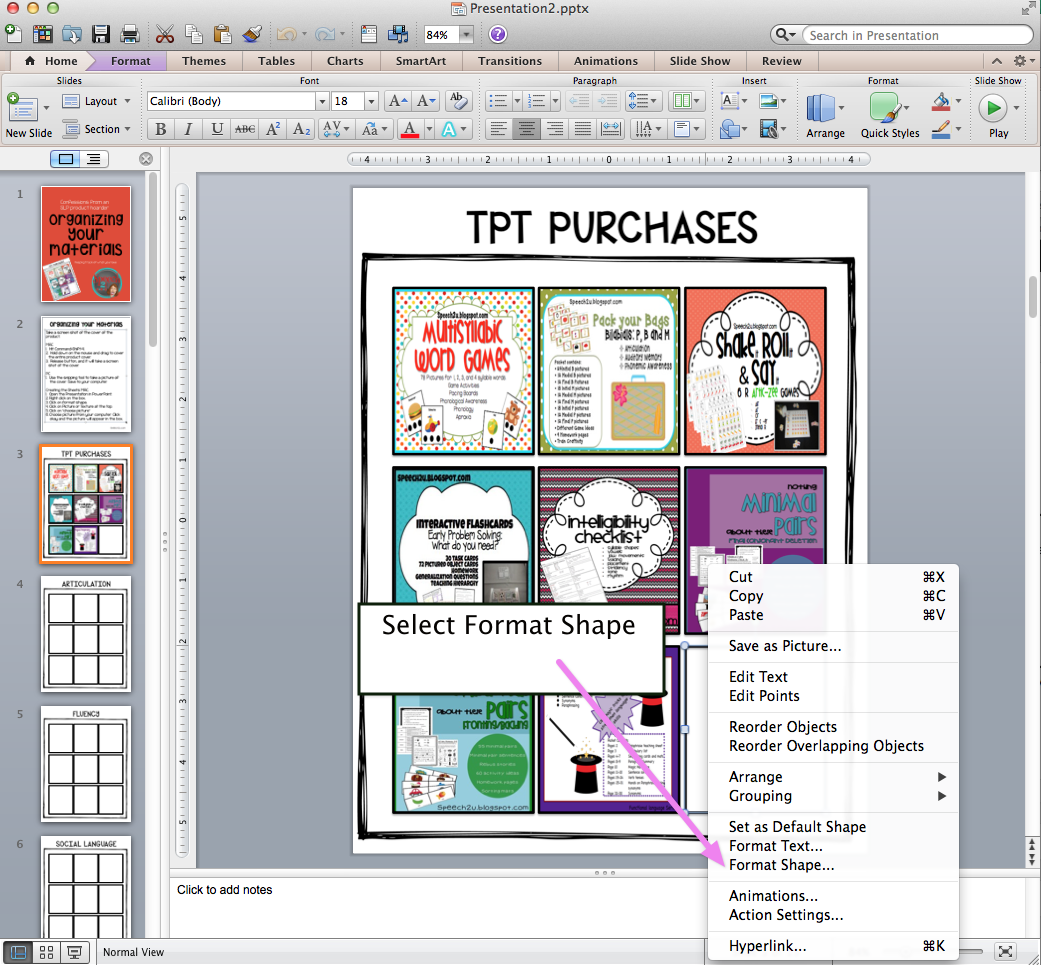
Task: Select the Articulation slide 4 thumbnail
Action: [86, 634]
